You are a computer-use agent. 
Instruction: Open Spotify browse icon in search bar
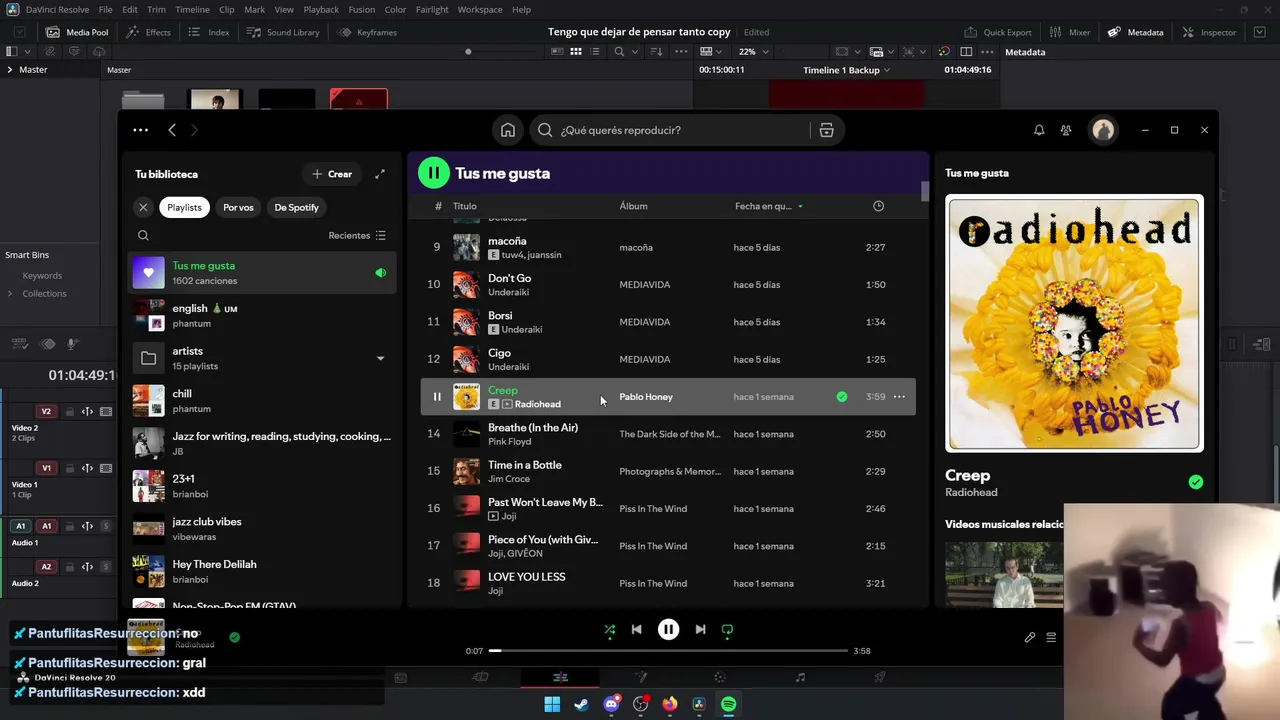tap(826, 130)
